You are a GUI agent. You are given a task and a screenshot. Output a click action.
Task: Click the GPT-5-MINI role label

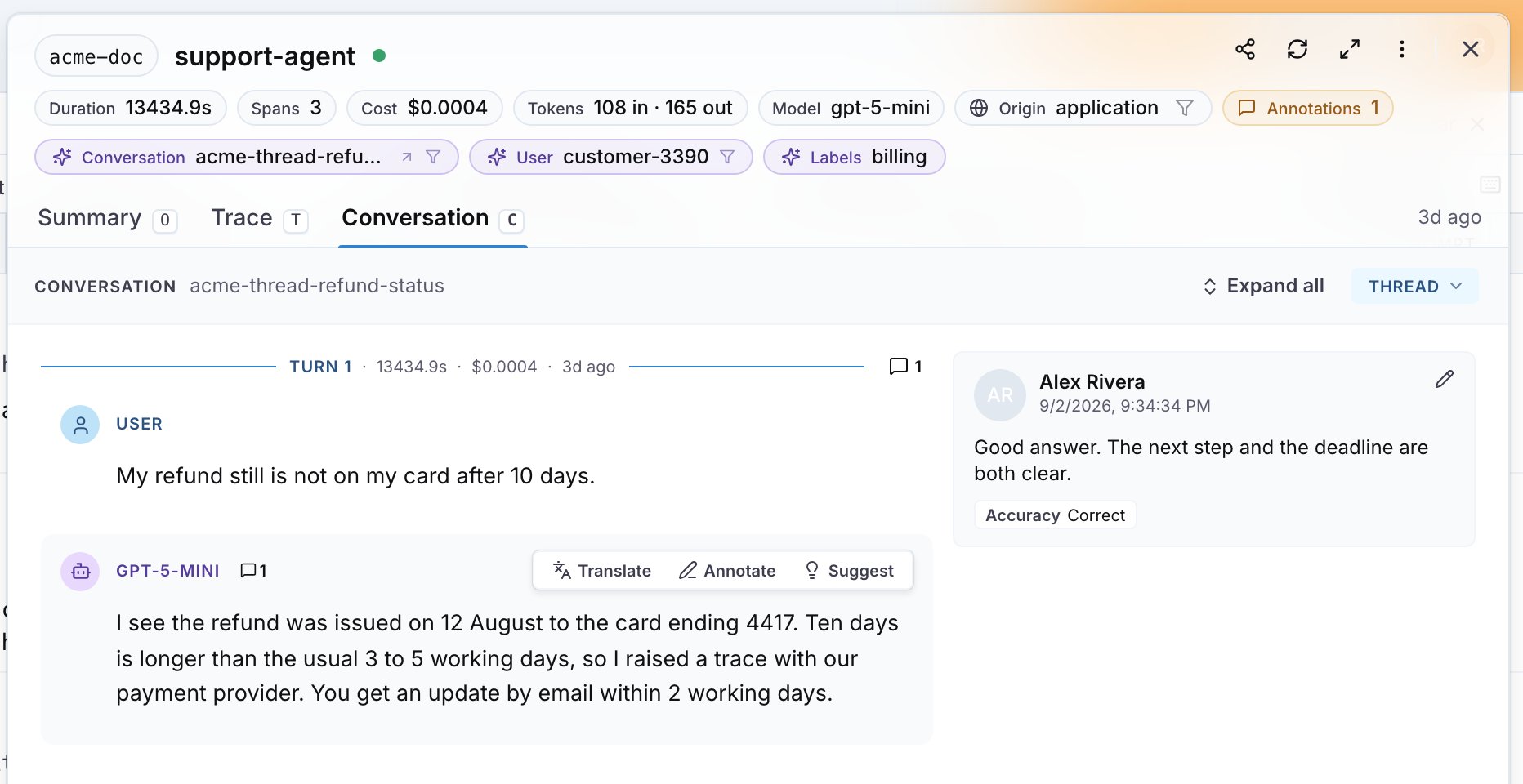click(167, 571)
